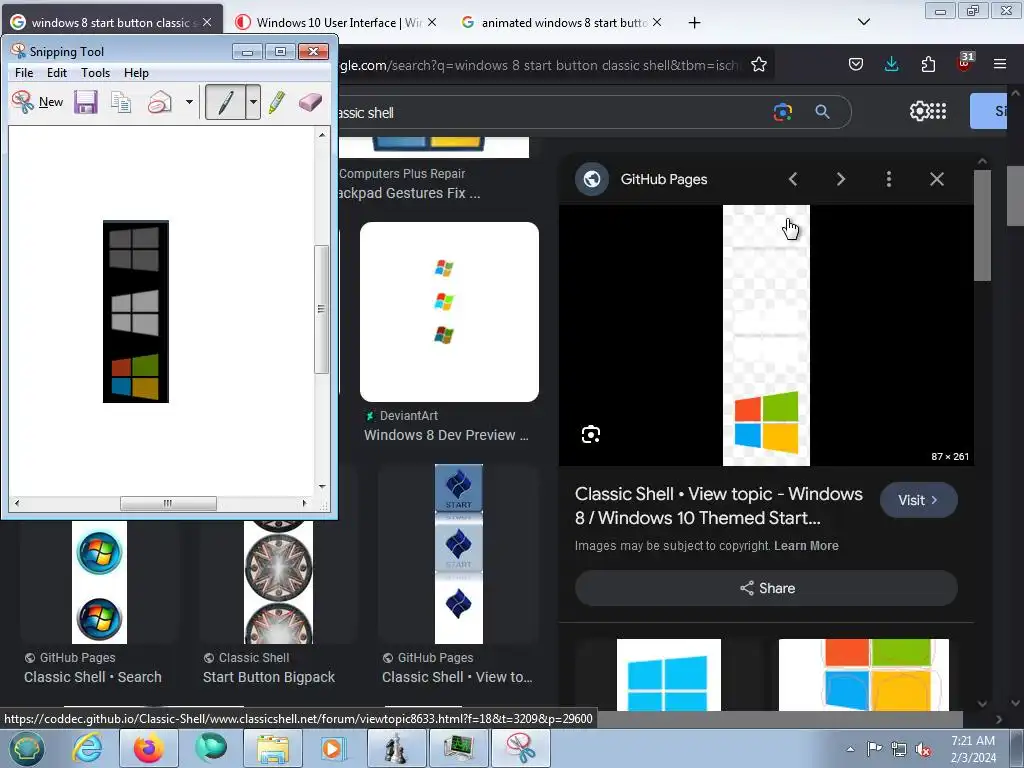Start a New snip in Snipping Tool
The image size is (1024, 768).
(x=37, y=102)
